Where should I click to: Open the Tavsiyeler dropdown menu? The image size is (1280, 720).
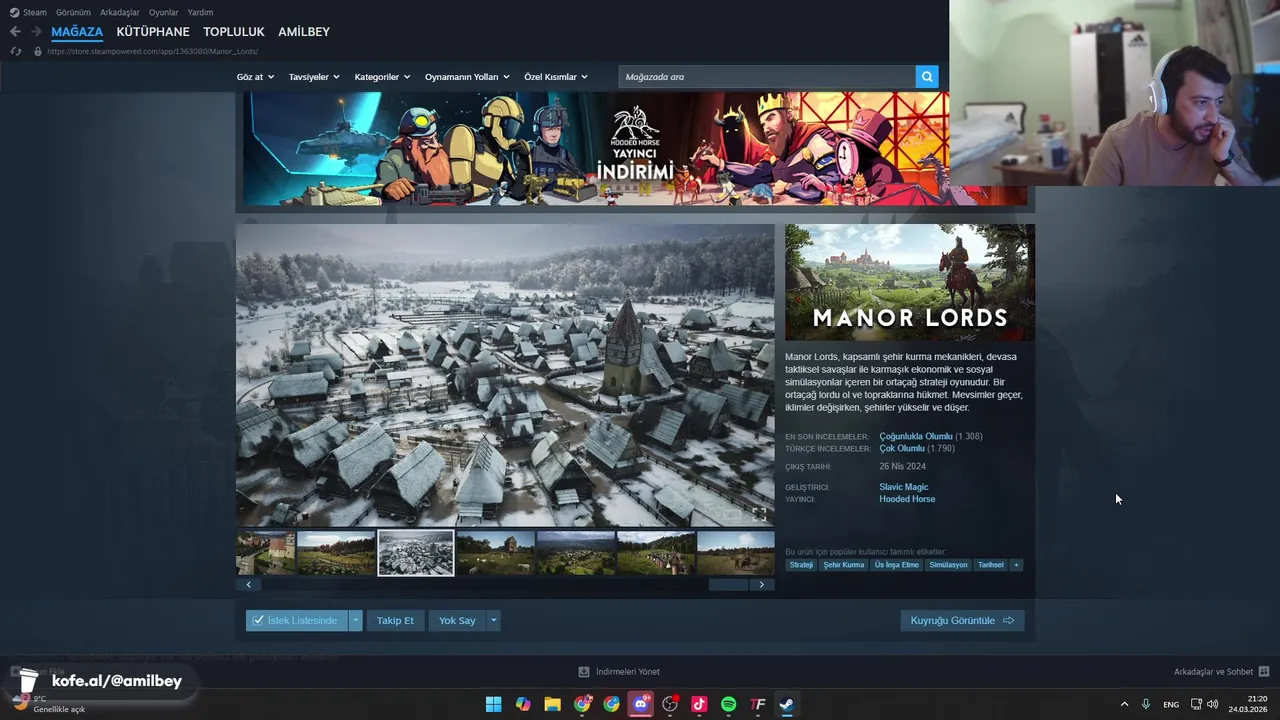pos(314,77)
